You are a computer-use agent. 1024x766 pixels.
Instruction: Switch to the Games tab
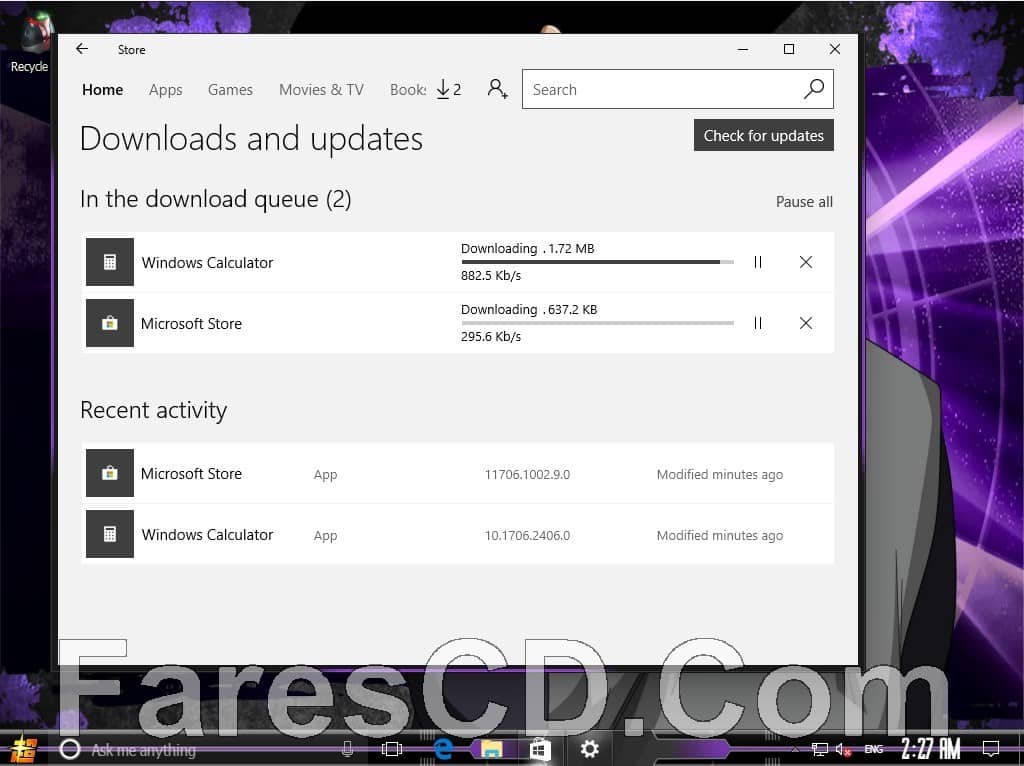pyautogui.click(x=230, y=89)
